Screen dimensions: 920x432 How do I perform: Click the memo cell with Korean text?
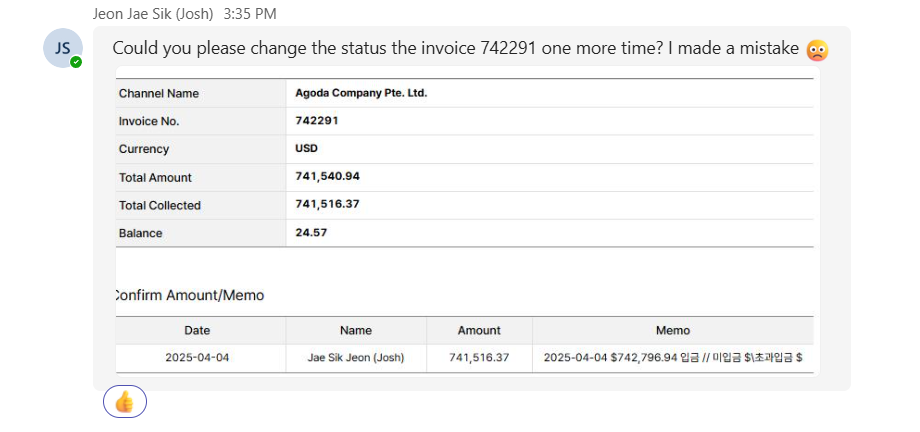(672, 357)
